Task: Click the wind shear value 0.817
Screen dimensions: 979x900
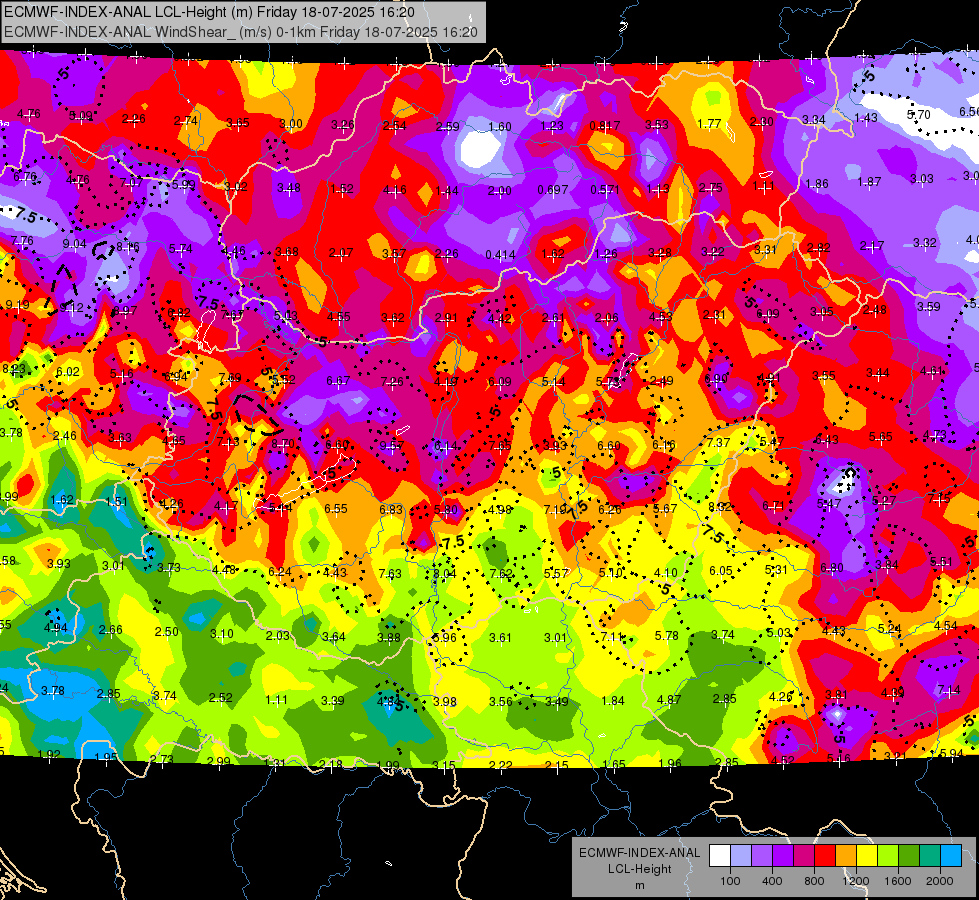Action: (604, 126)
